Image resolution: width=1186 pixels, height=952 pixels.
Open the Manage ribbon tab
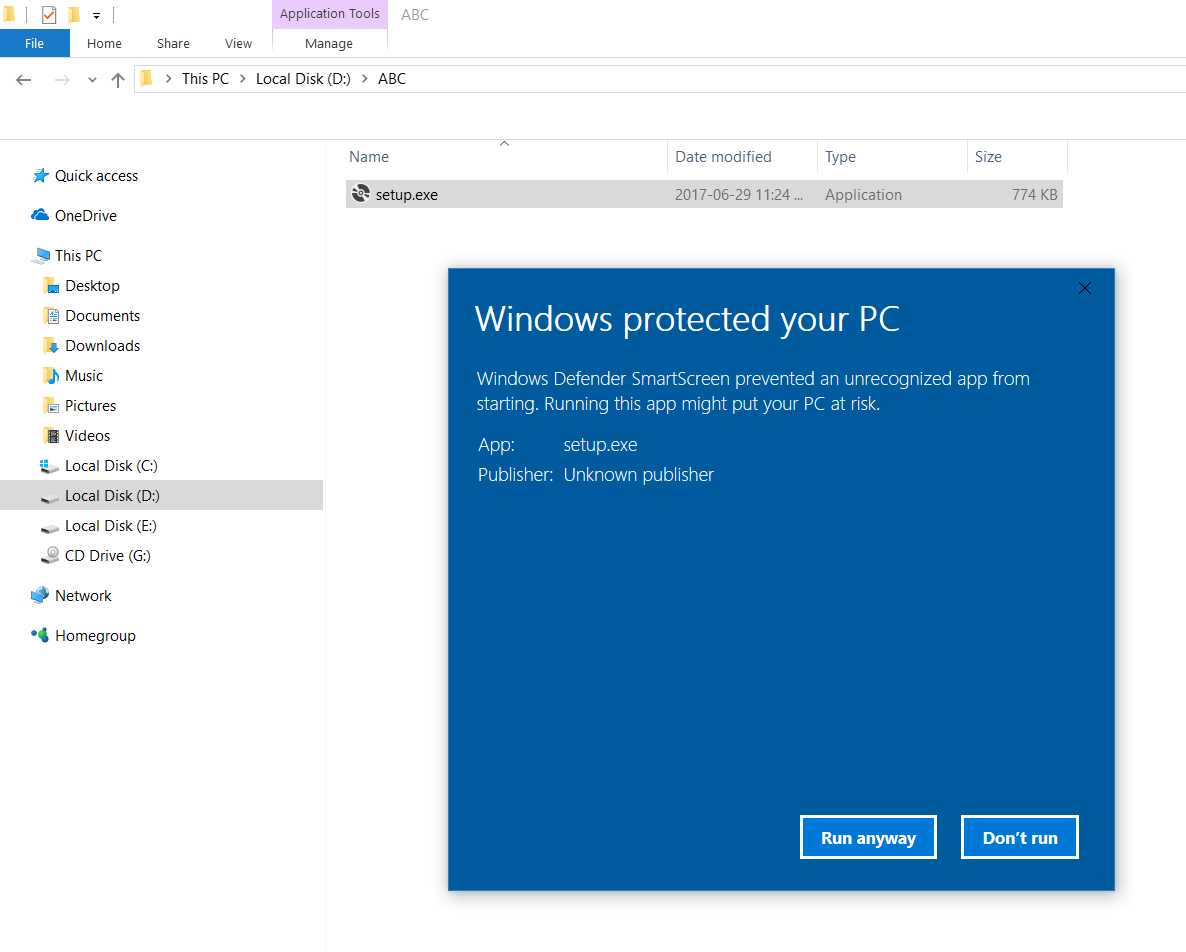click(329, 43)
